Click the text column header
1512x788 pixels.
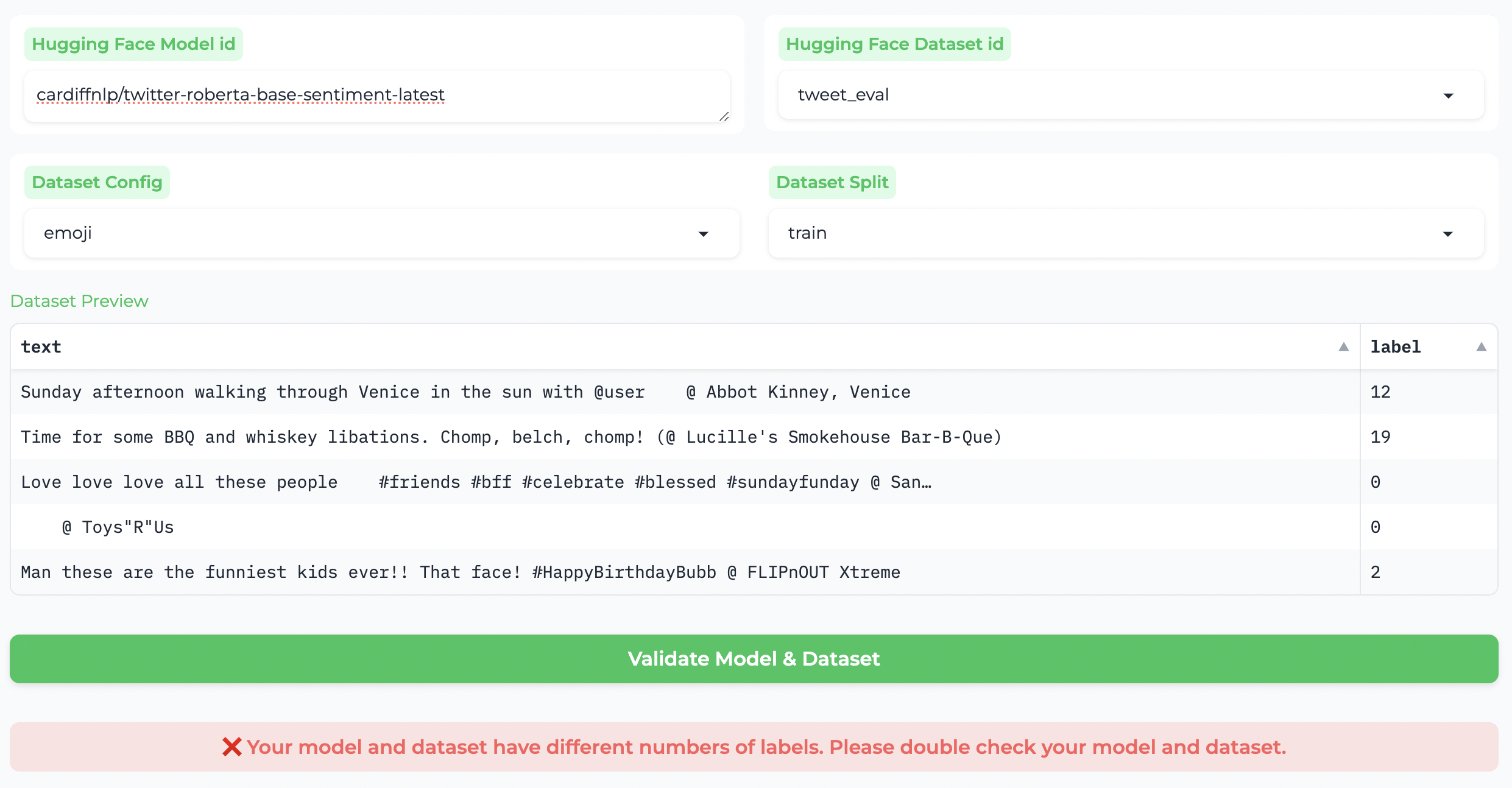pos(685,347)
